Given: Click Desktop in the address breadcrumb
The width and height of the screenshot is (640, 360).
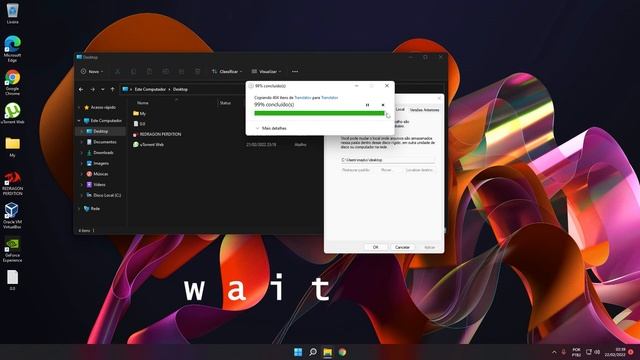Looking at the screenshot, I should [180, 89].
